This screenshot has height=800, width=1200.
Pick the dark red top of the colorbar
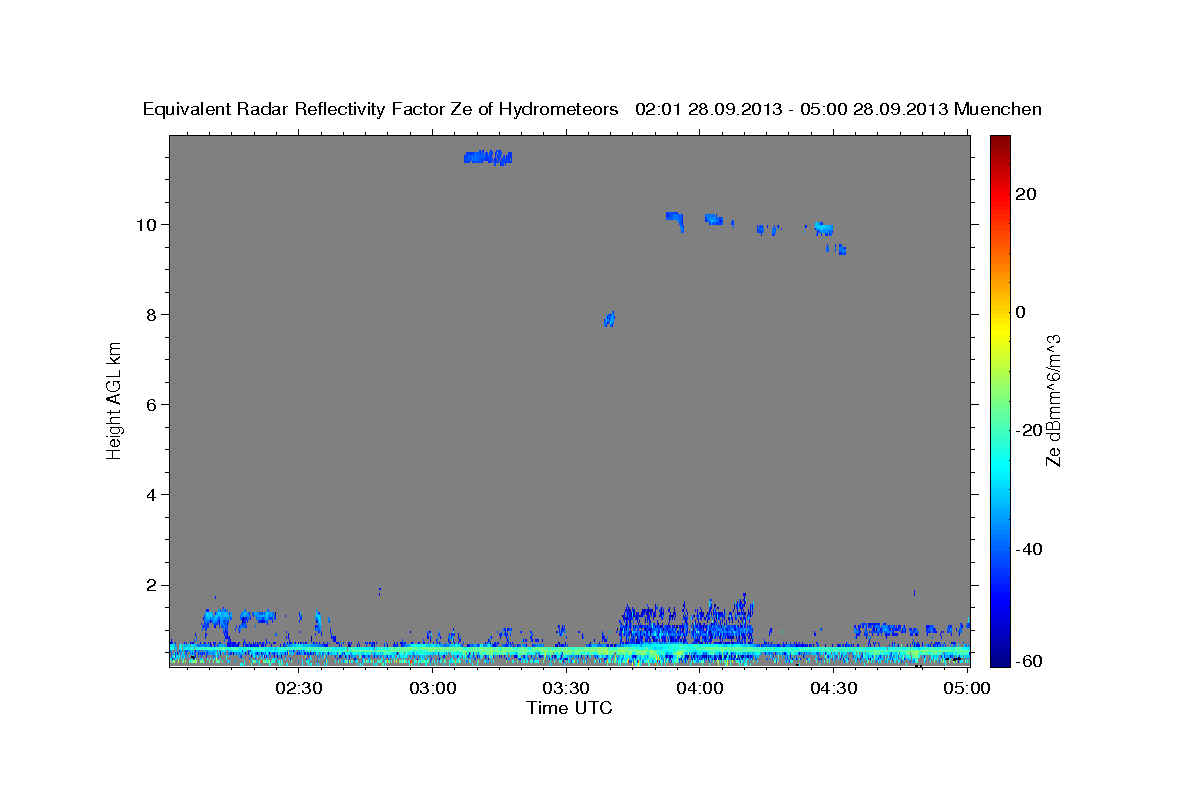1000,141
